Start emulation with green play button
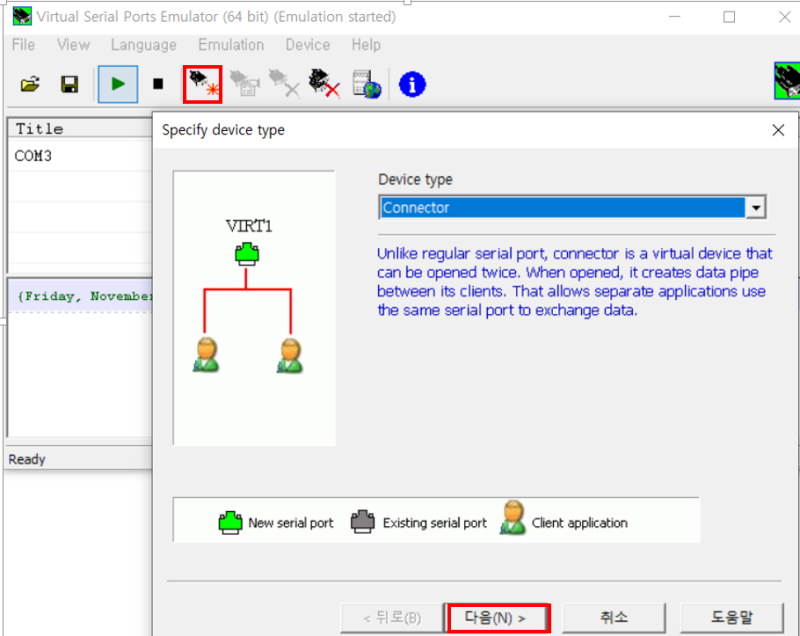 click(x=118, y=84)
